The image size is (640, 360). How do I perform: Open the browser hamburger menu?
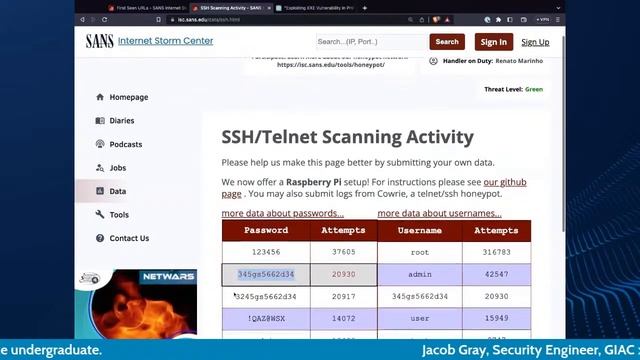(x=558, y=20)
